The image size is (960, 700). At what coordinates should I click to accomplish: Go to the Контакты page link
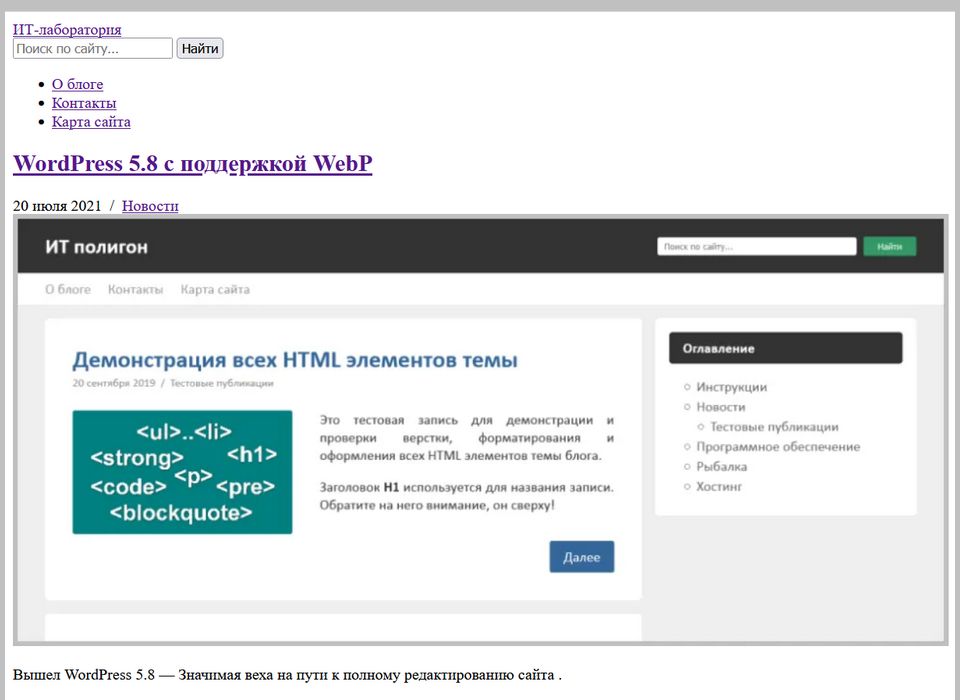coord(84,103)
